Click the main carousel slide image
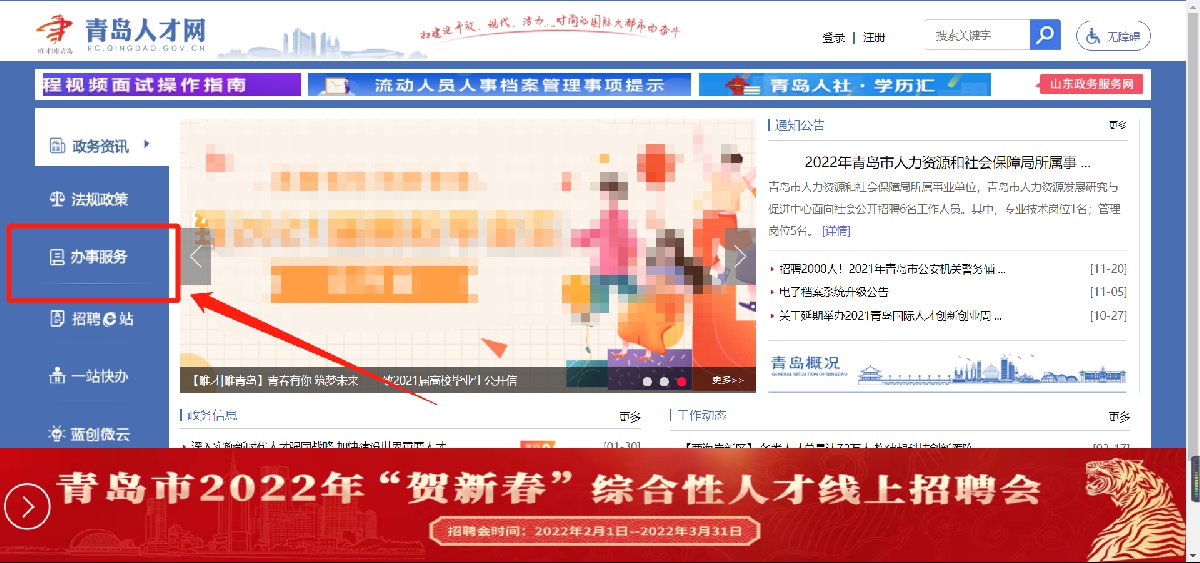The width and height of the screenshot is (1200, 563). [x=468, y=256]
